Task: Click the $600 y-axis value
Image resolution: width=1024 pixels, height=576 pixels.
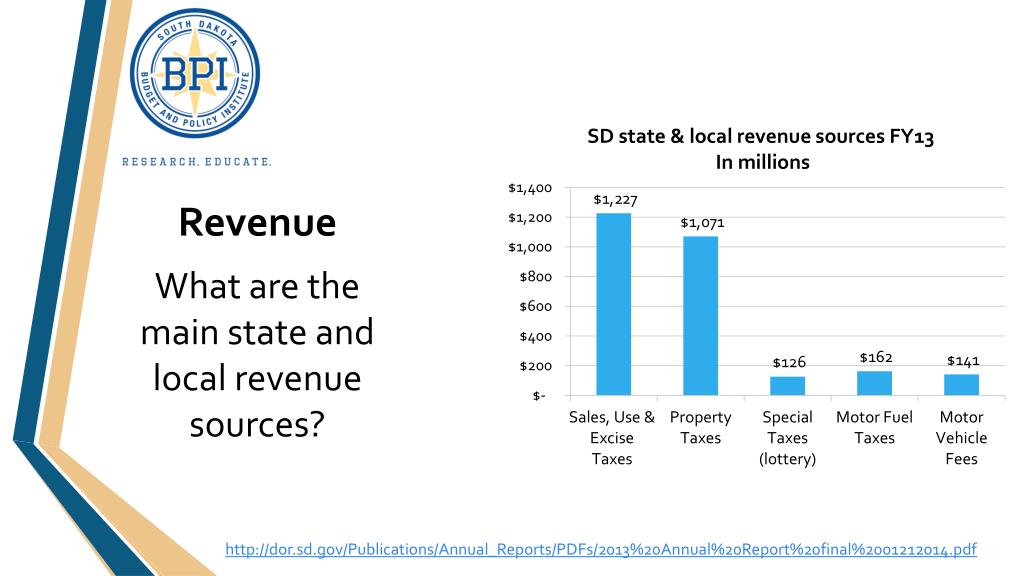Action: coord(536,306)
